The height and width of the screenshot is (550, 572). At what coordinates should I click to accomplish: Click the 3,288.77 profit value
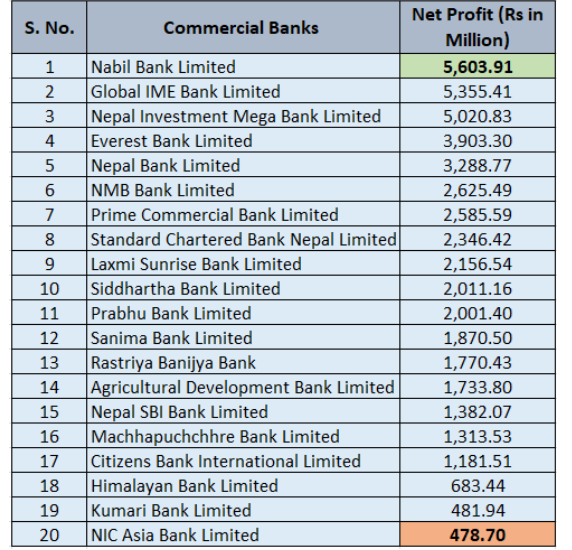pyautogui.click(x=478, y=165)
